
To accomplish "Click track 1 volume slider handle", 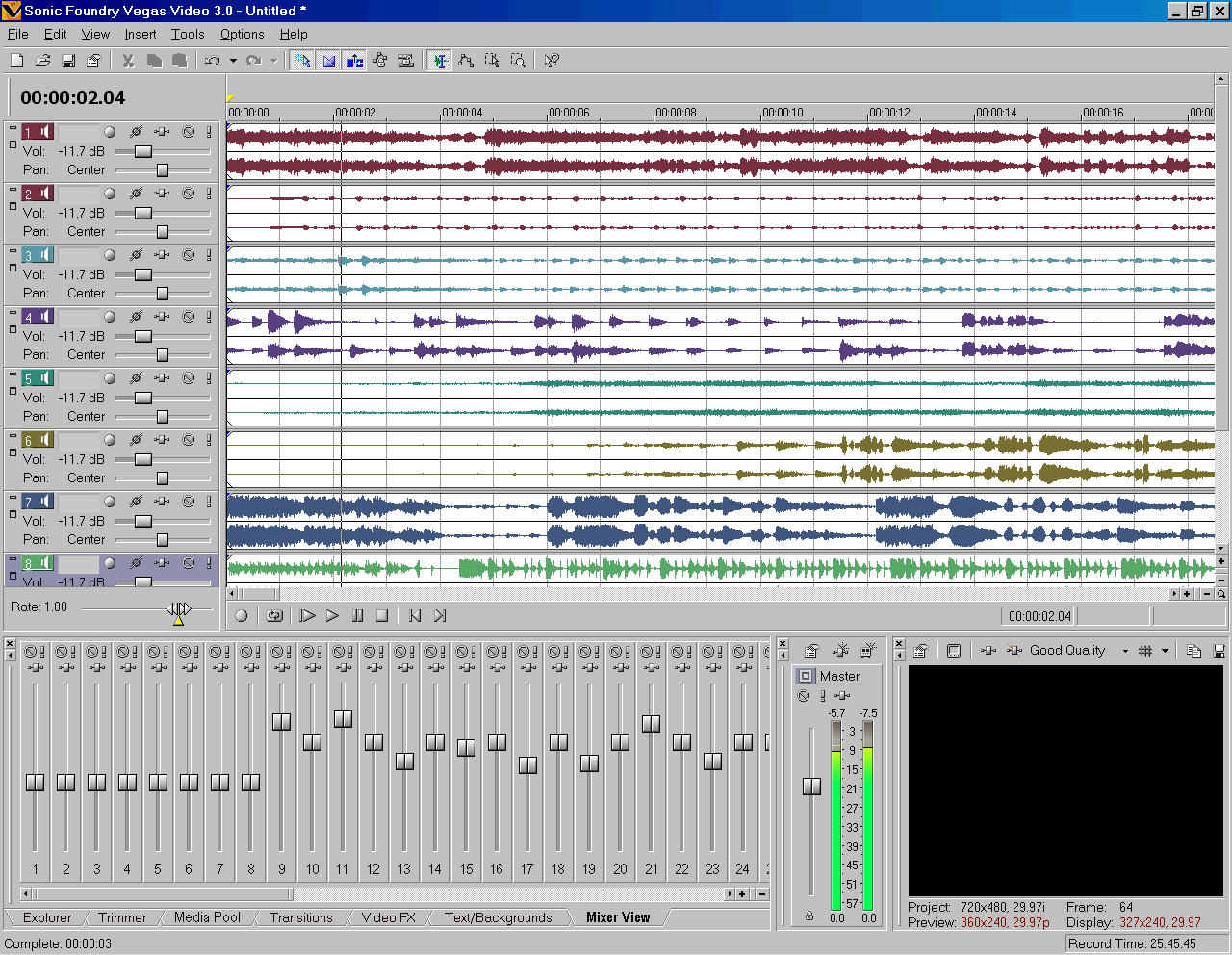I will (143, 151).
